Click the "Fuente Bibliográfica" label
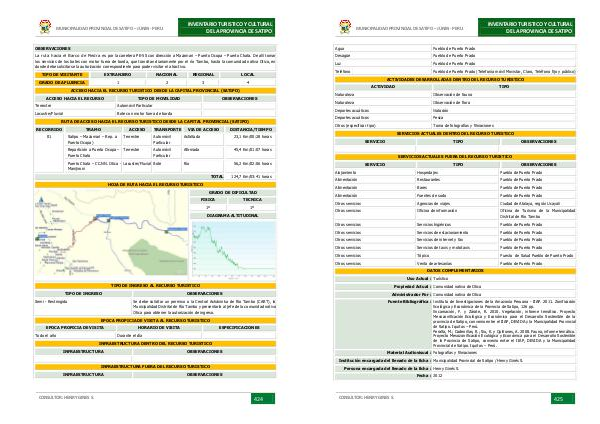600x424 pixels. pos(408,302)
